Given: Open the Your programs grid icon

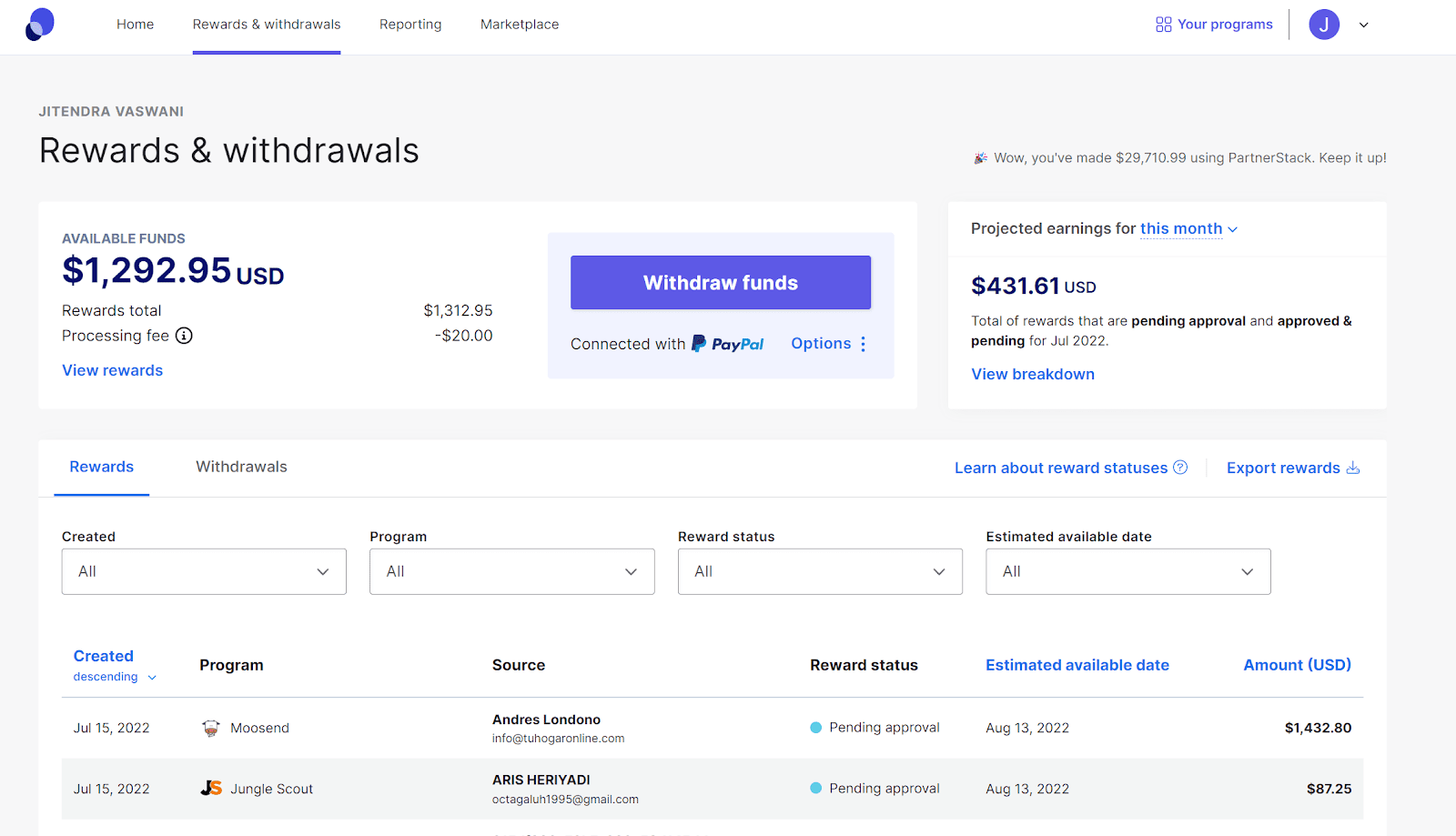Looking at the screenshot, I should tap(1163, 24).
